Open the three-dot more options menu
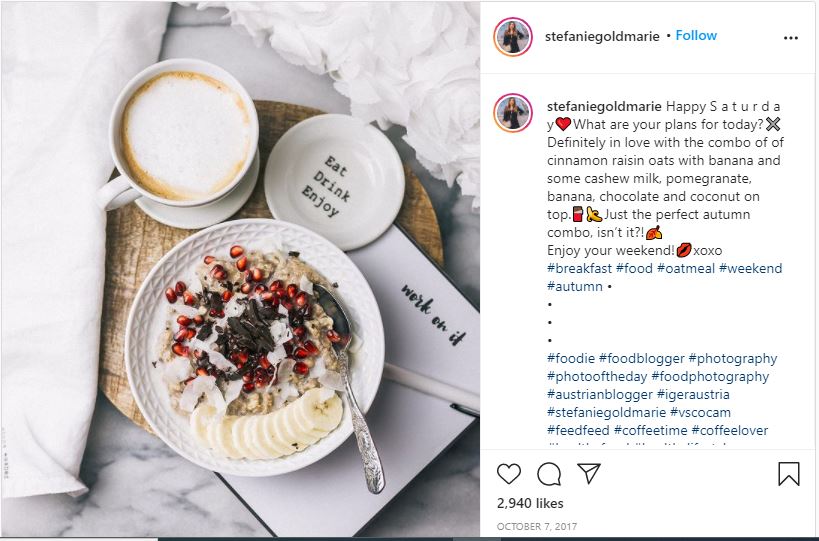The image size is (819, 541). coord(791,38)
